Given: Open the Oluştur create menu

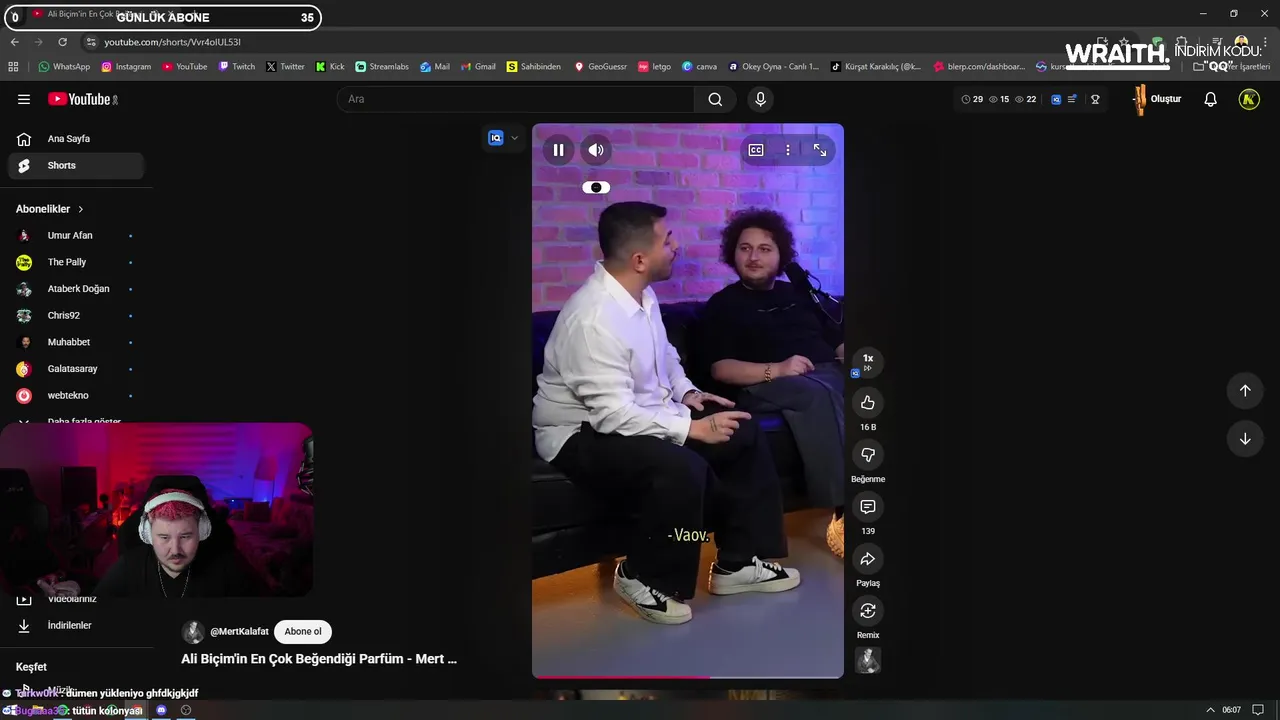Looking at the screenshot, I should tap(1157, 99).
